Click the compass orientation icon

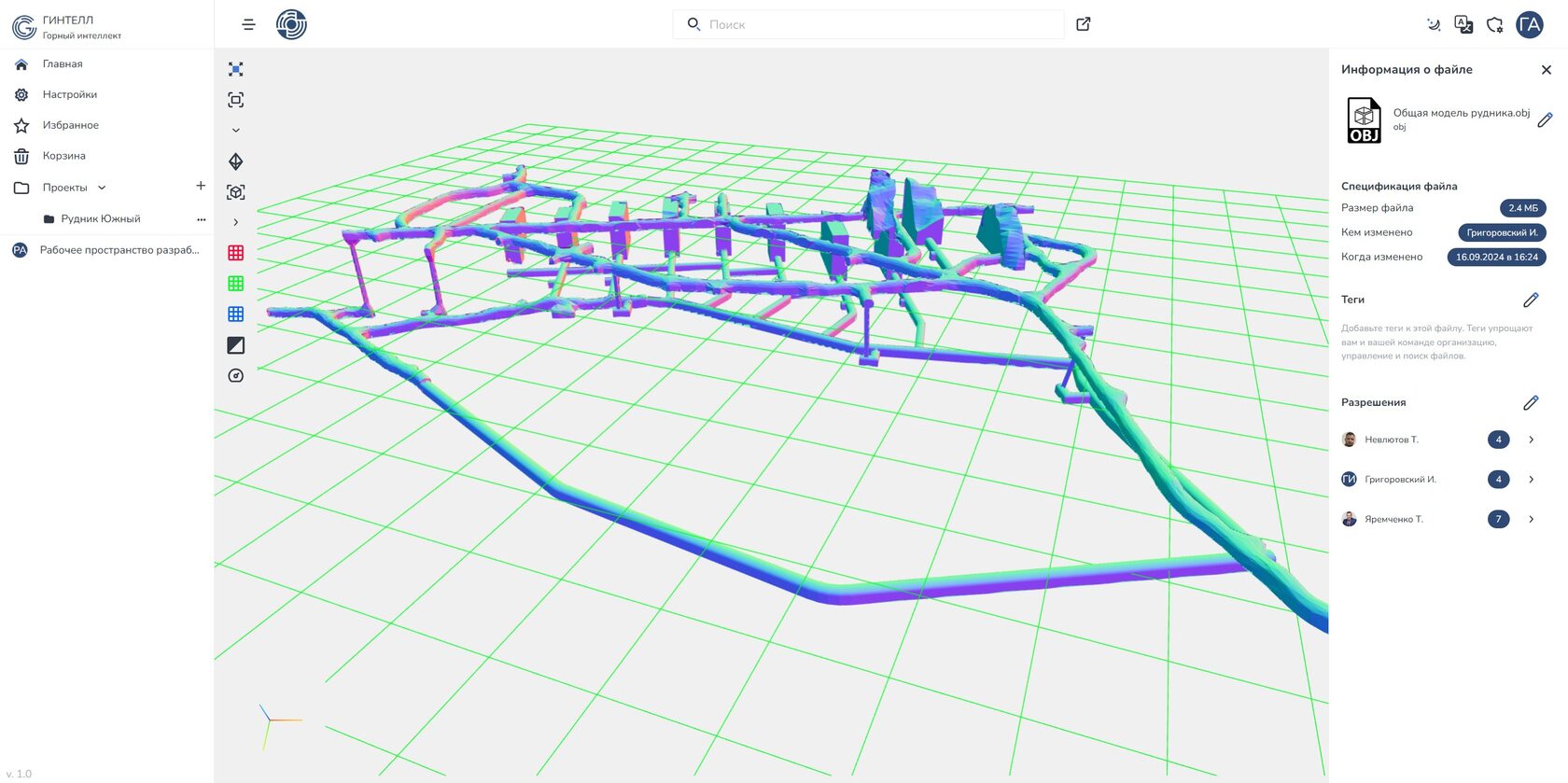click(236, 376)
